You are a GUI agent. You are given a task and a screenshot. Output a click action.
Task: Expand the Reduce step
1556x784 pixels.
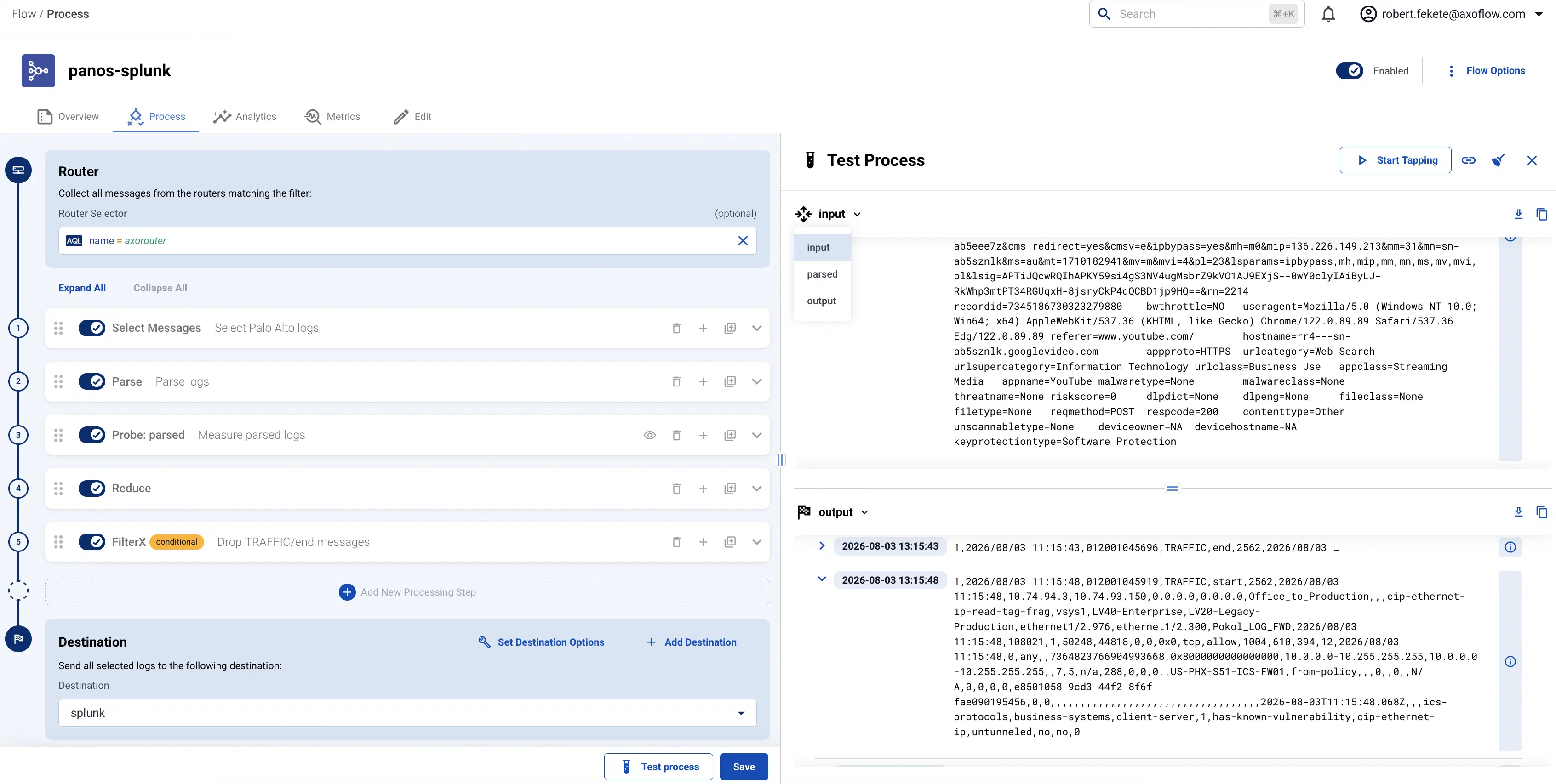[757, 488]
